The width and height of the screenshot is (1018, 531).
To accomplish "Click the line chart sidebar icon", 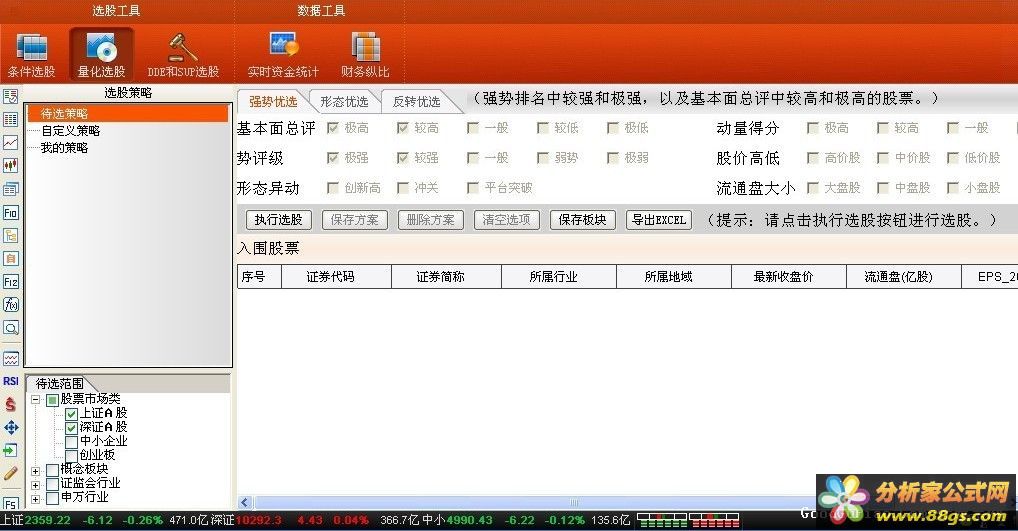I will [10, 142].
